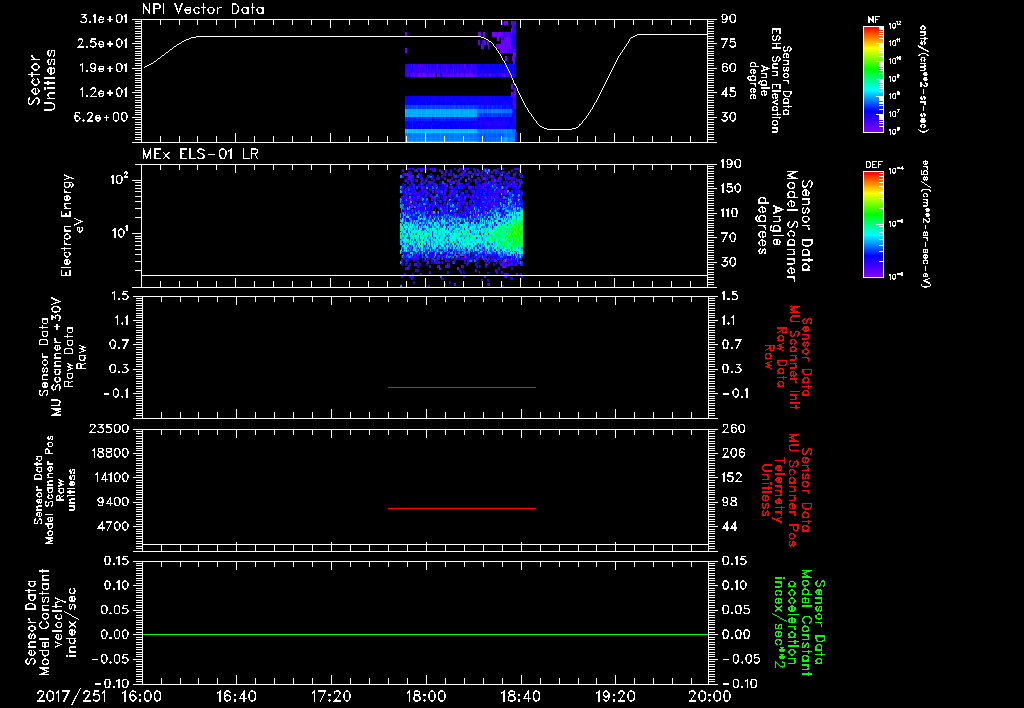The width and height of the screenshot is (1024, 708).
Task: Click the "98" telemetry tick label
Action: click(729, 502)
